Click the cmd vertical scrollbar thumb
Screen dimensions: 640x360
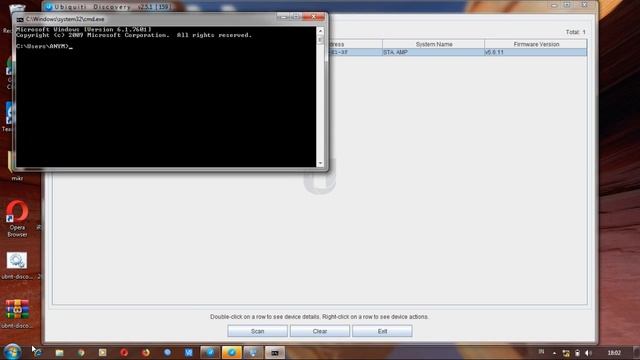[320, 40]
